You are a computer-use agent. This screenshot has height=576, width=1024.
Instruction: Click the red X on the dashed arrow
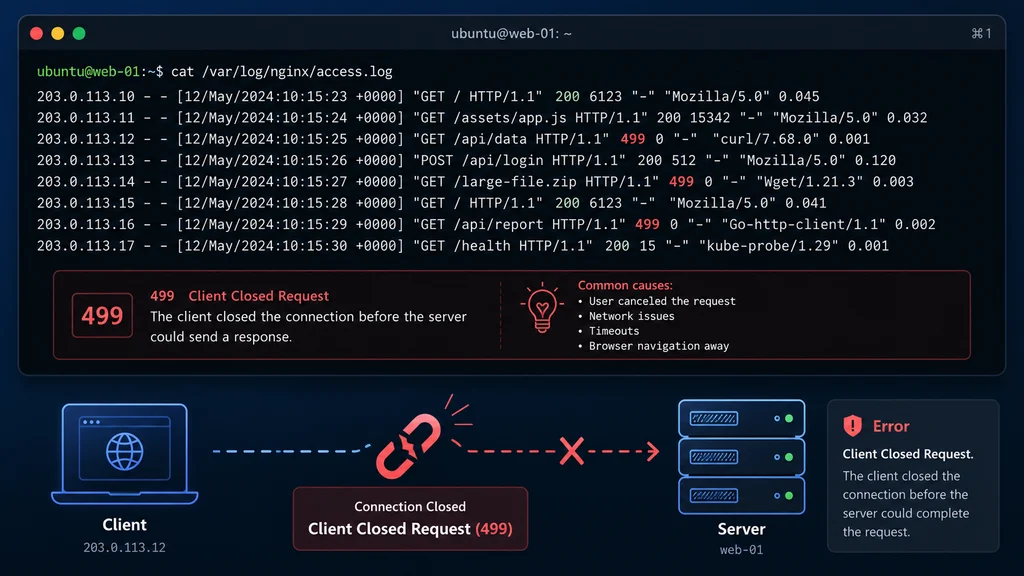click(571, 451)
